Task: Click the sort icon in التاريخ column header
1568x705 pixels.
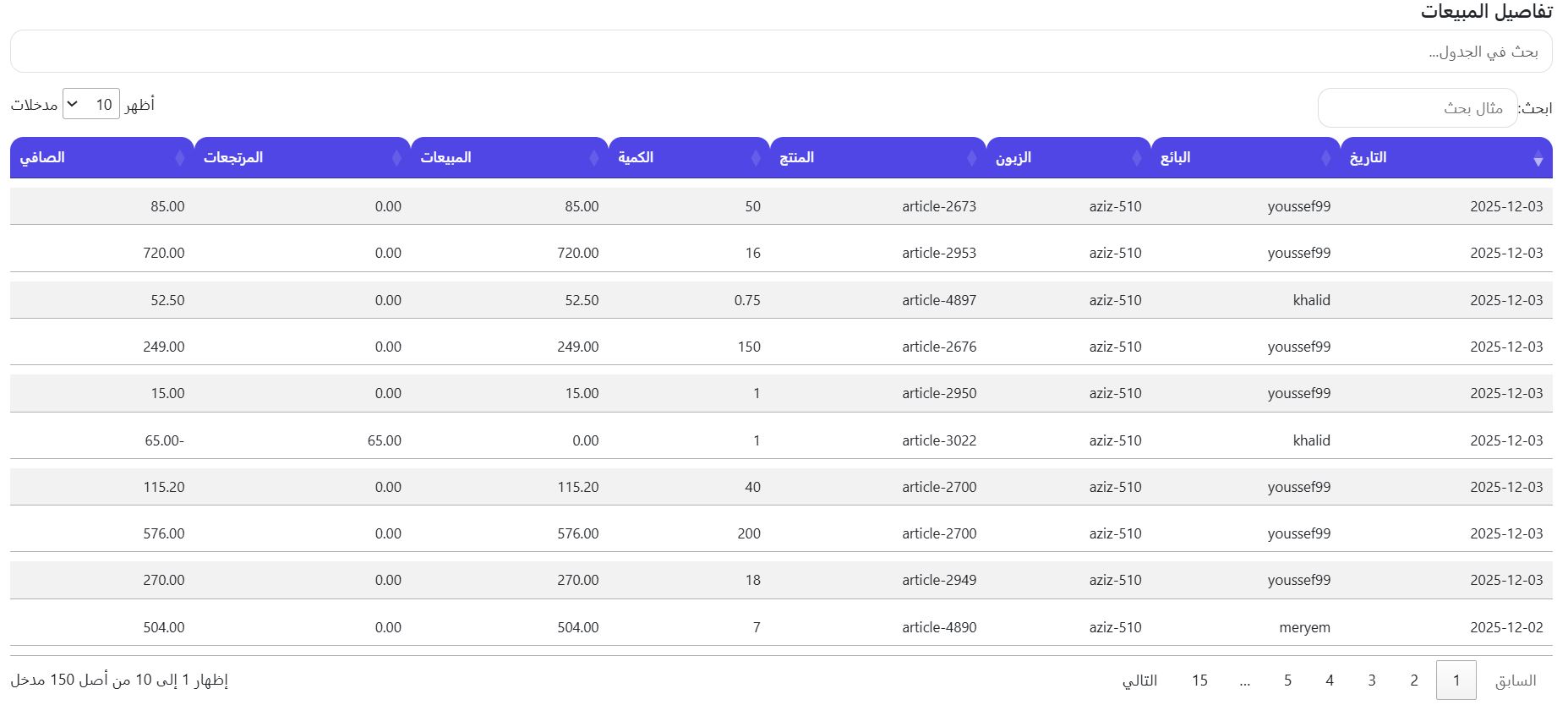Action: [1538, 159]
